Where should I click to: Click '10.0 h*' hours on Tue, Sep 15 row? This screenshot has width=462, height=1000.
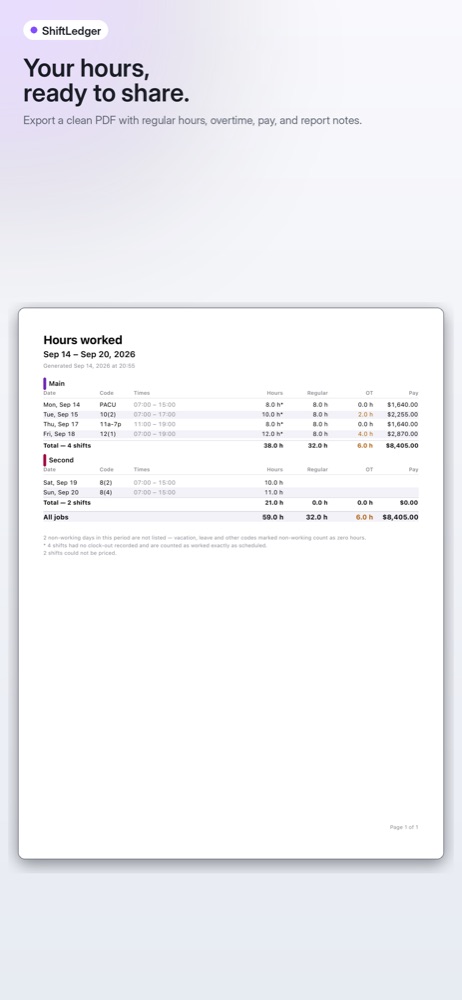pos(272,415)
